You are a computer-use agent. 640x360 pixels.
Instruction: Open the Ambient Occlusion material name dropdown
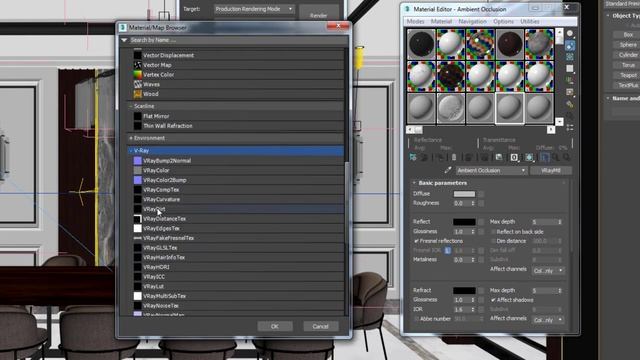point(491,171)
